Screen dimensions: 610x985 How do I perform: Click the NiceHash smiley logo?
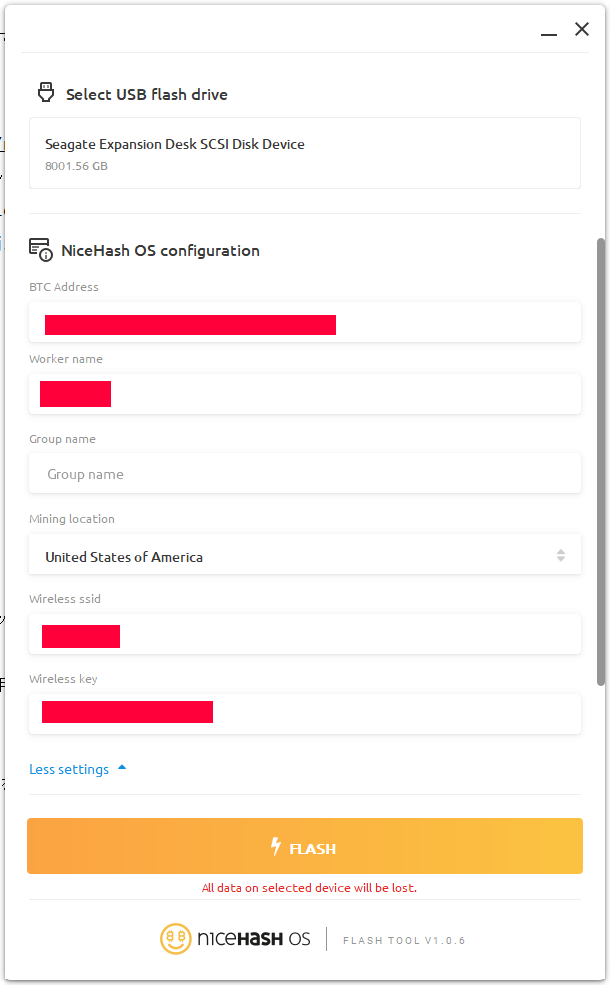[x=176, y=939]
